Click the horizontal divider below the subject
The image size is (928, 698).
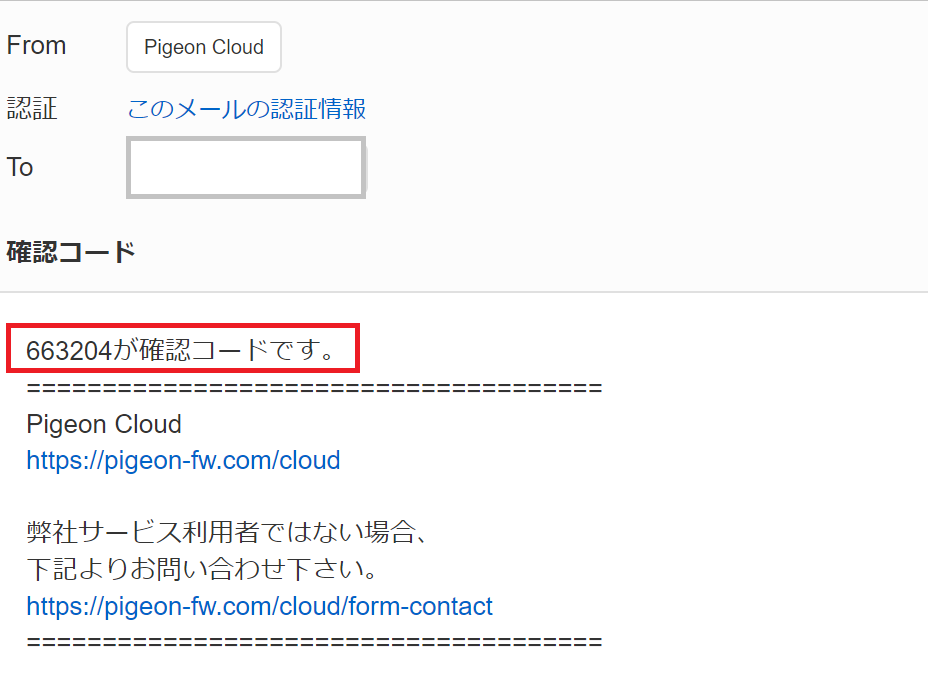(464, 292)
